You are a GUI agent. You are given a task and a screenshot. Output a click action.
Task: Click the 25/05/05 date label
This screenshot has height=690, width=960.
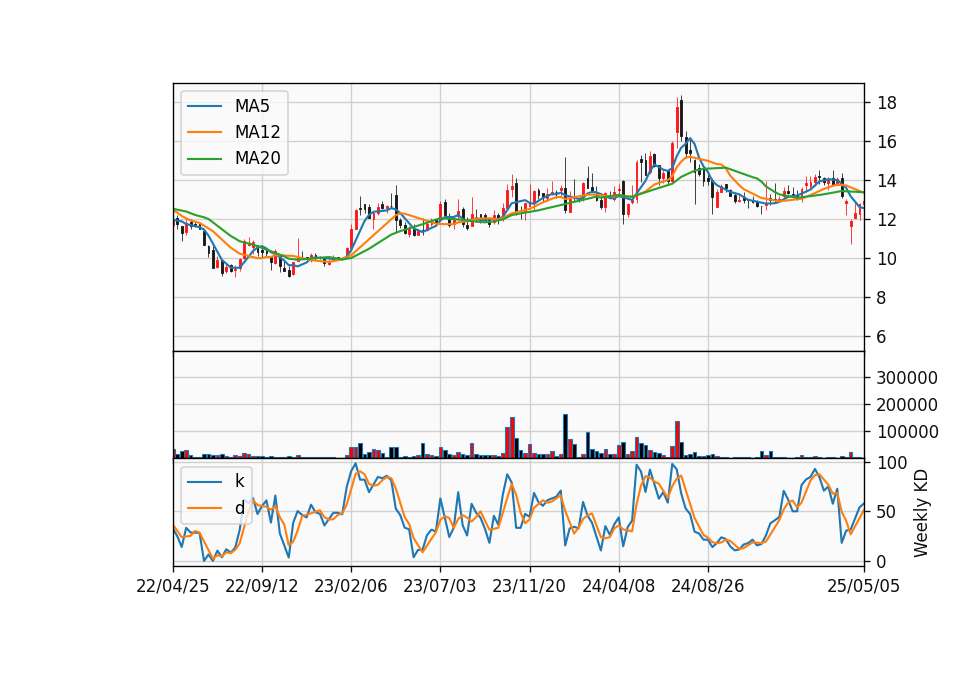[x=864, y=586]
